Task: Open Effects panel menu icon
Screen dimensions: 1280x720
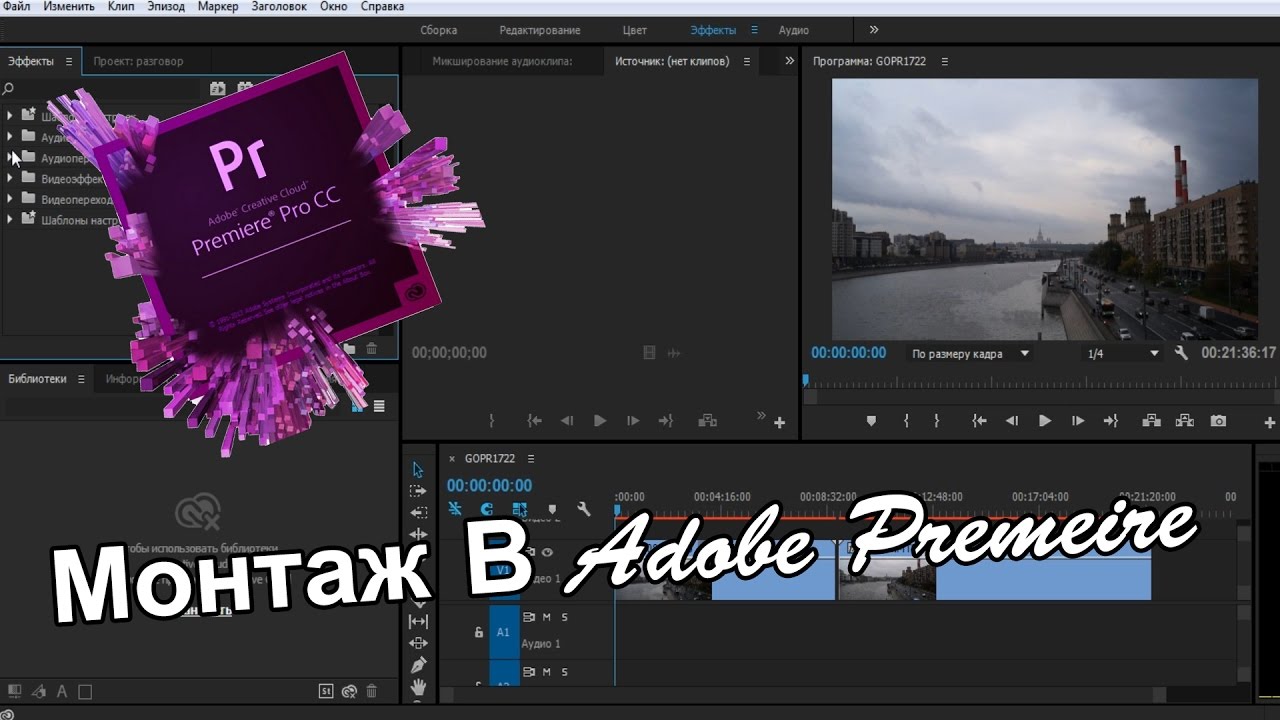Action: point(69,61)
